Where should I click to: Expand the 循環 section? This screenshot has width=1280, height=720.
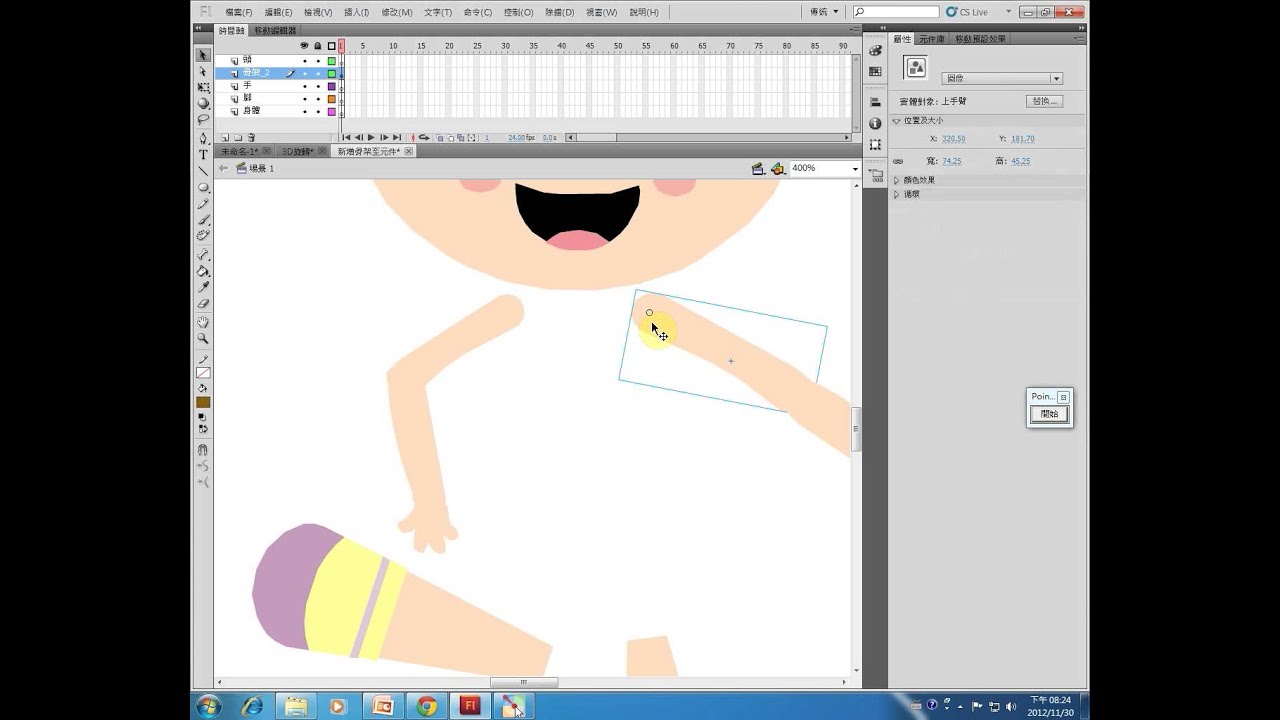(897, 194)
